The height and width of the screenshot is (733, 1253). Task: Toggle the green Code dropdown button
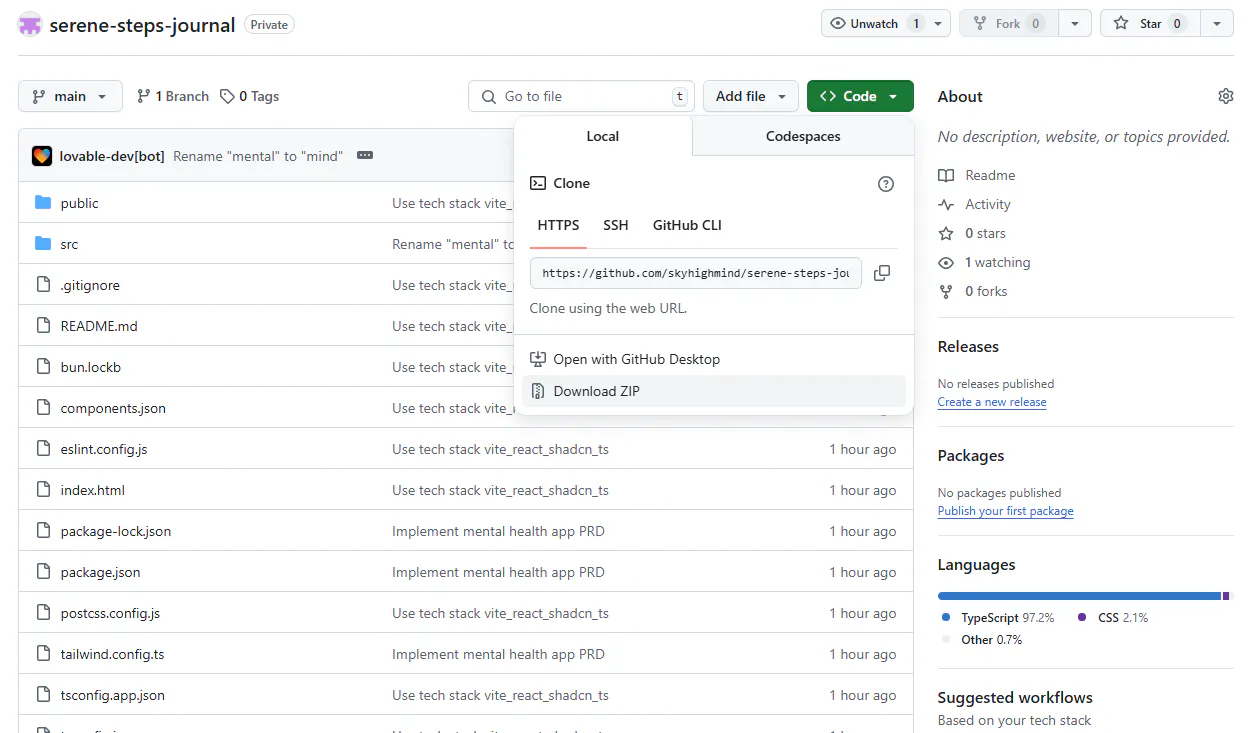point(860,96)
